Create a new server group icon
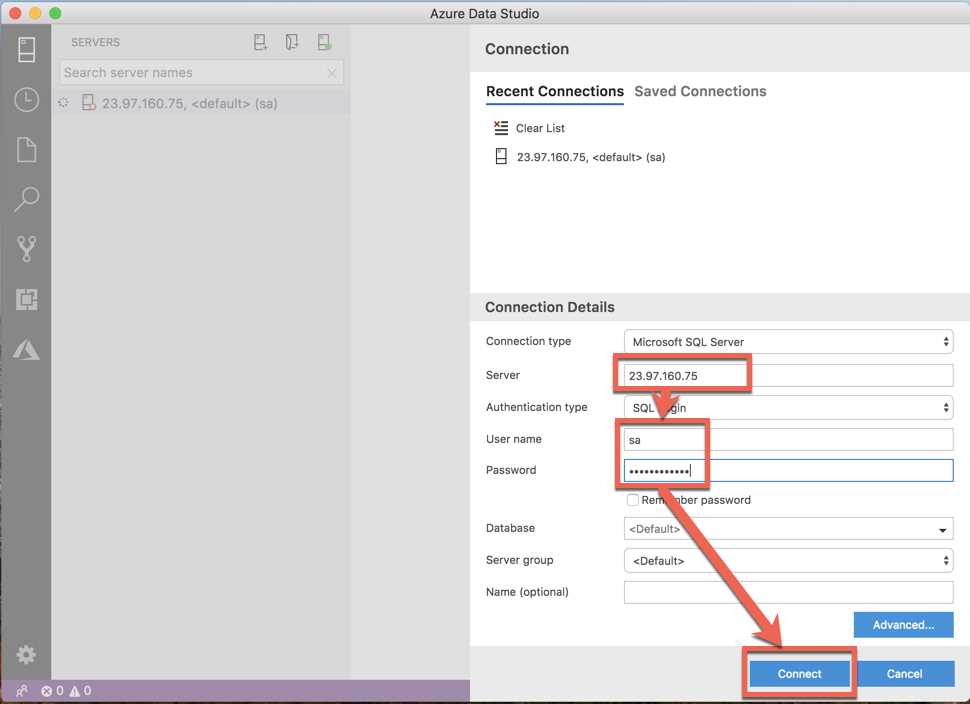 pyautogui.click(x=291, y=42)
